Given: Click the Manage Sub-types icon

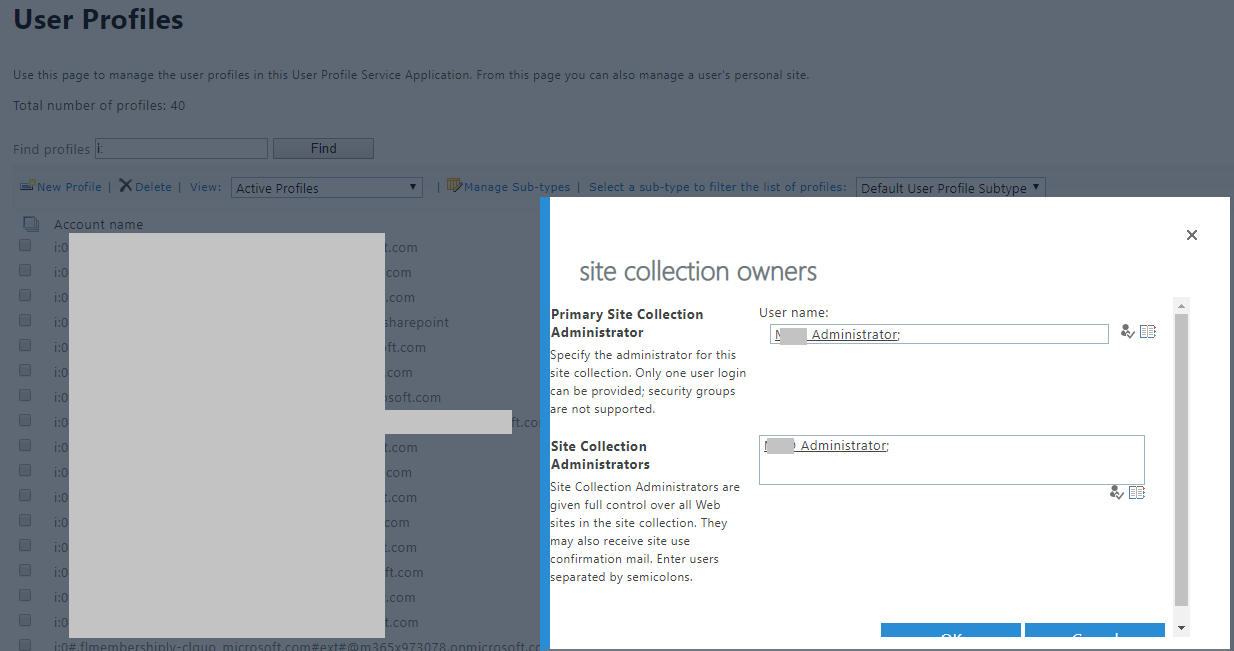Looking at the screenshot, I should 455,186.
